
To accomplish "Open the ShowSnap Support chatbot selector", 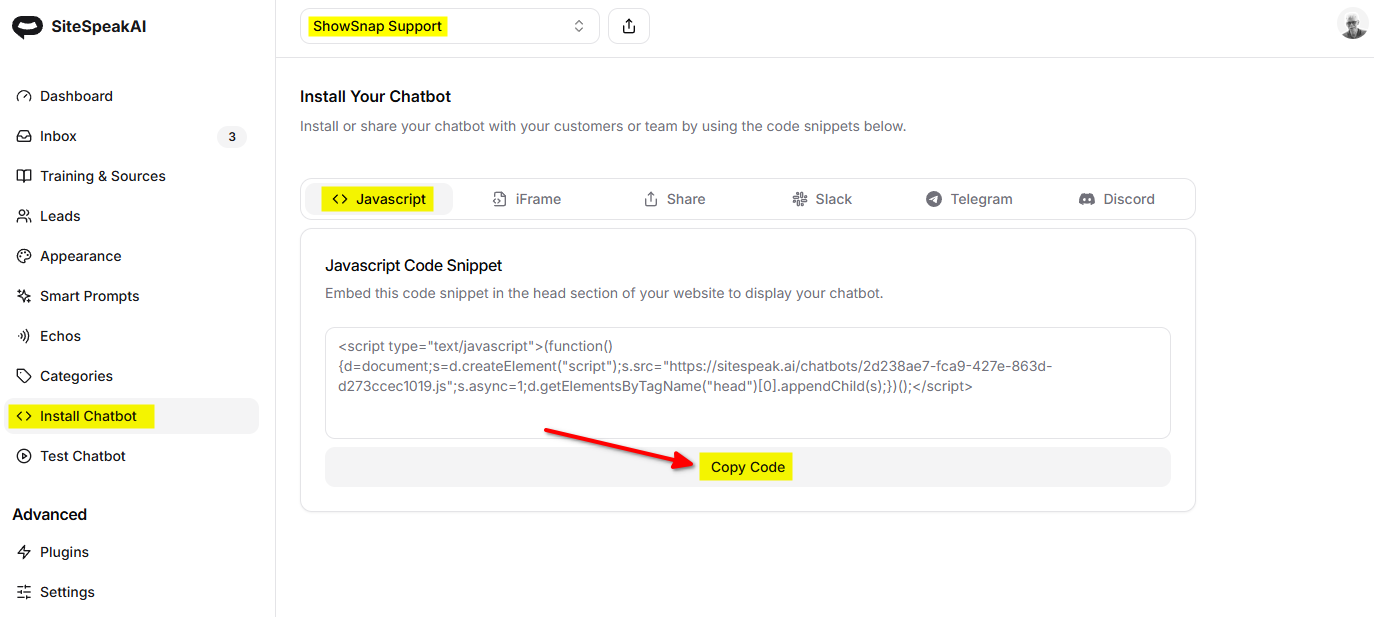I will 450,26.
